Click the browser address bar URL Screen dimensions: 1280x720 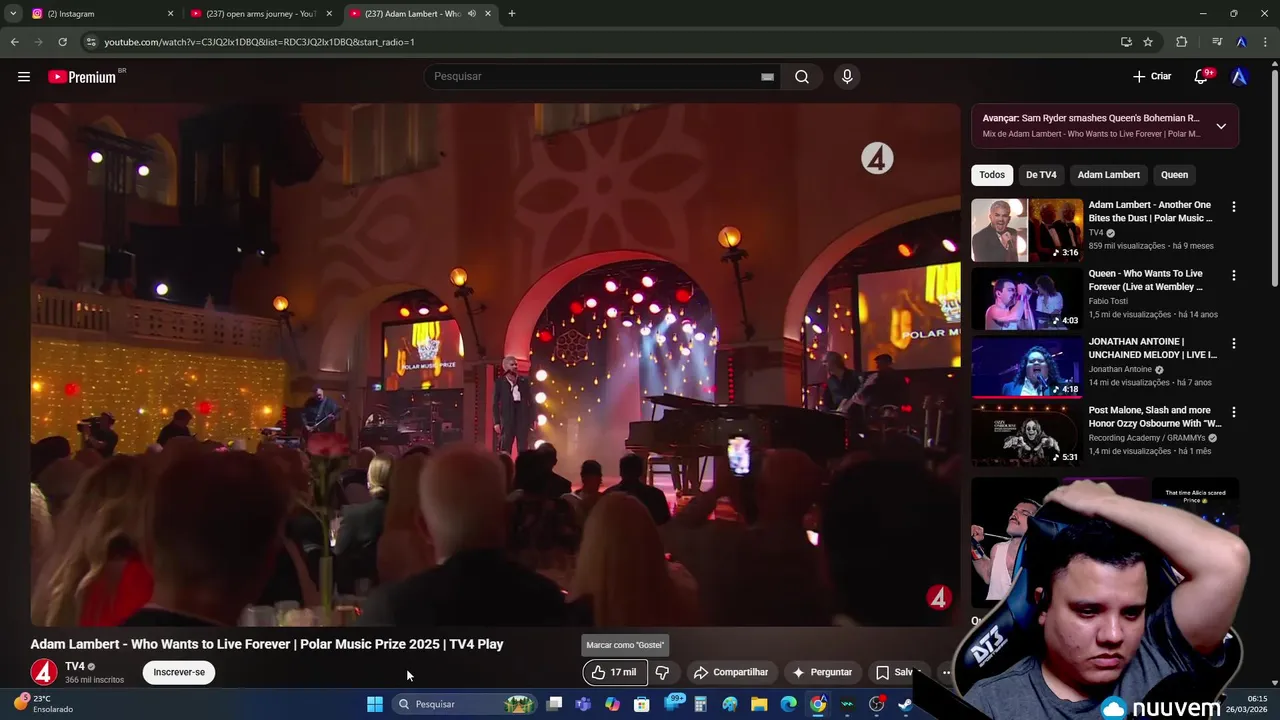(259, 42)
